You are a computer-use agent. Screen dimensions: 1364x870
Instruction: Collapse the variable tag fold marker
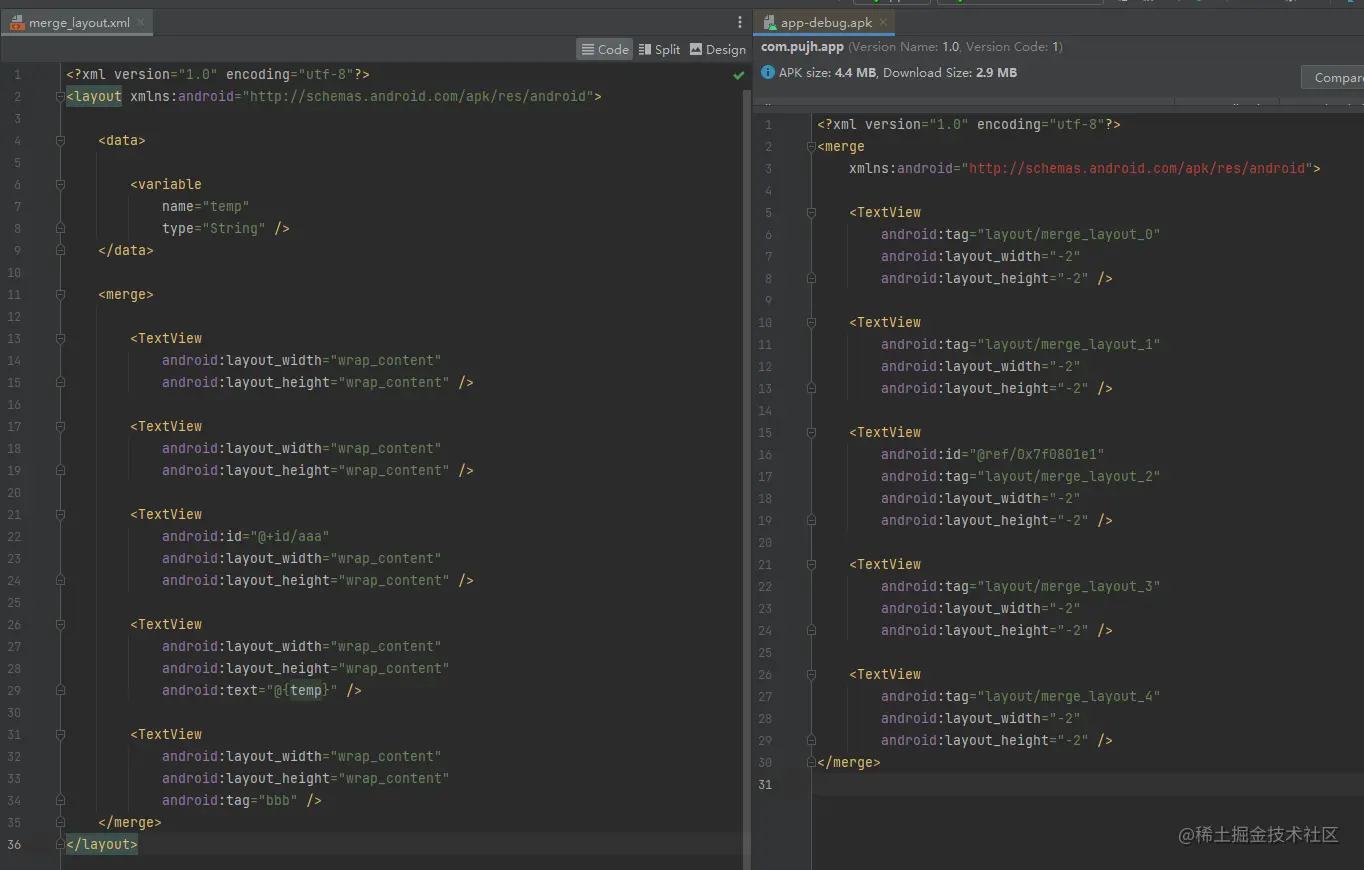pyautogui.click(x=60, y=185)
